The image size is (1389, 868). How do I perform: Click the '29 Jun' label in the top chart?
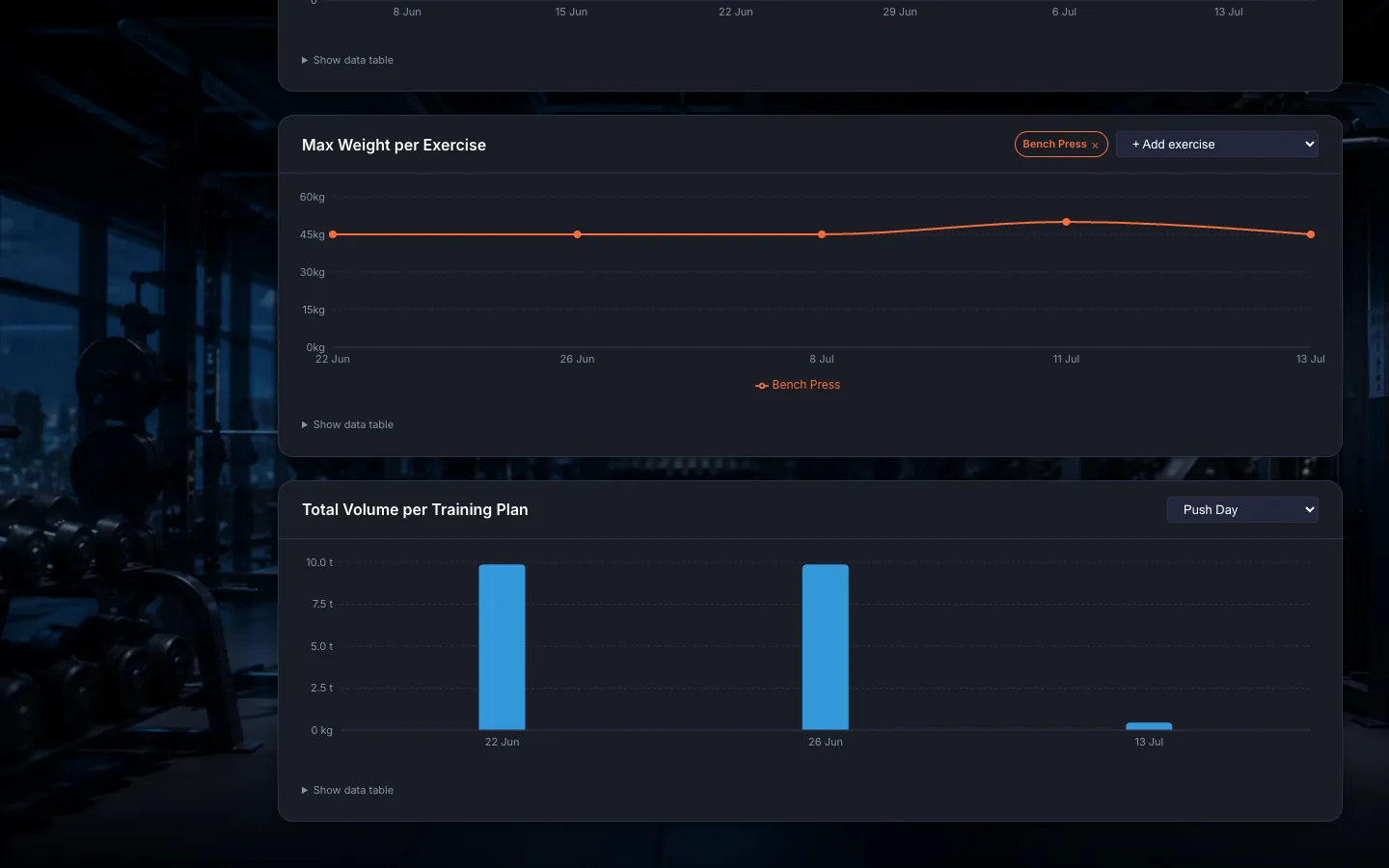point(900,12)
